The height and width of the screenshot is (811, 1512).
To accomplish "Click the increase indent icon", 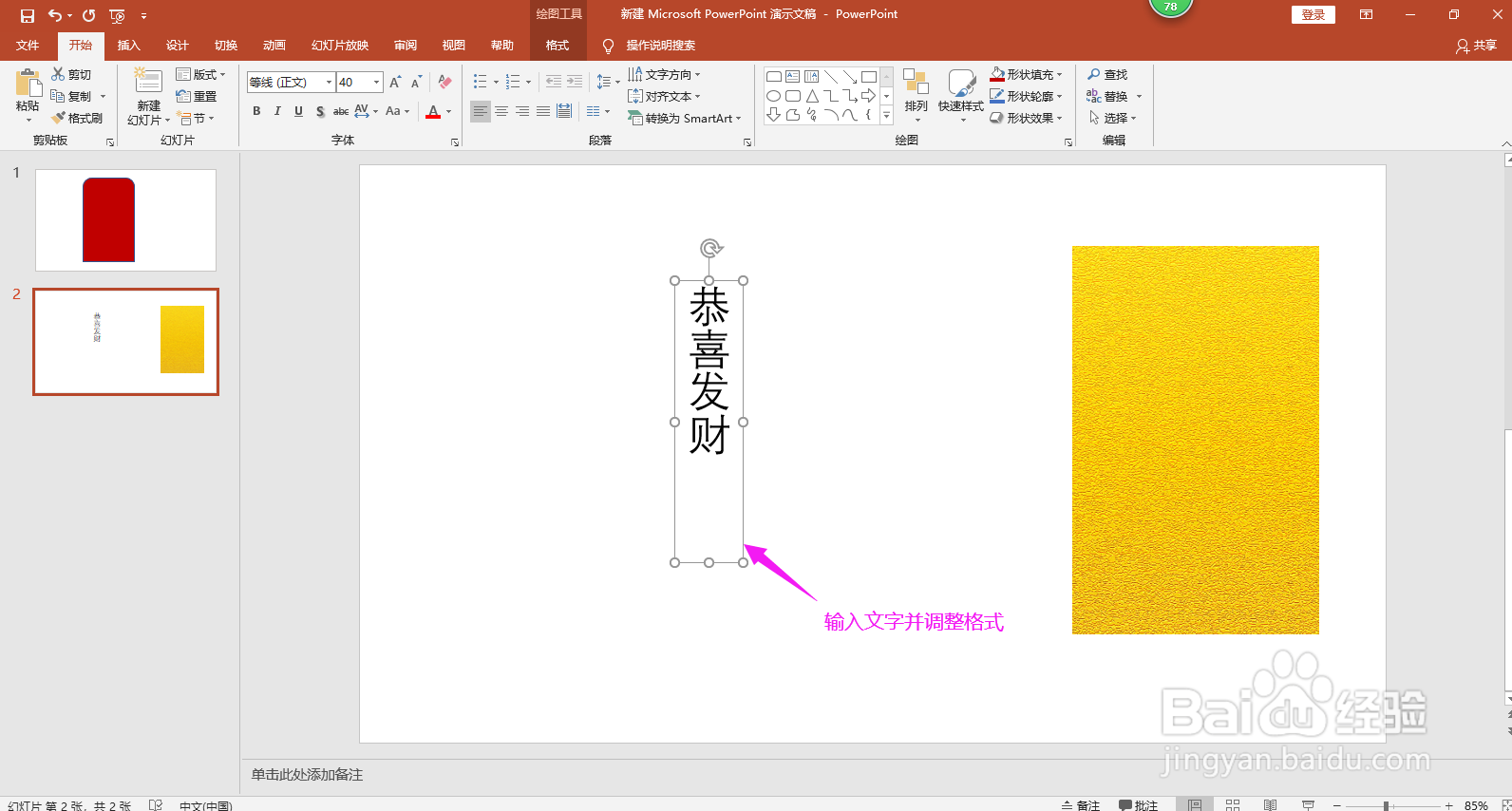I will click(575, 82).
